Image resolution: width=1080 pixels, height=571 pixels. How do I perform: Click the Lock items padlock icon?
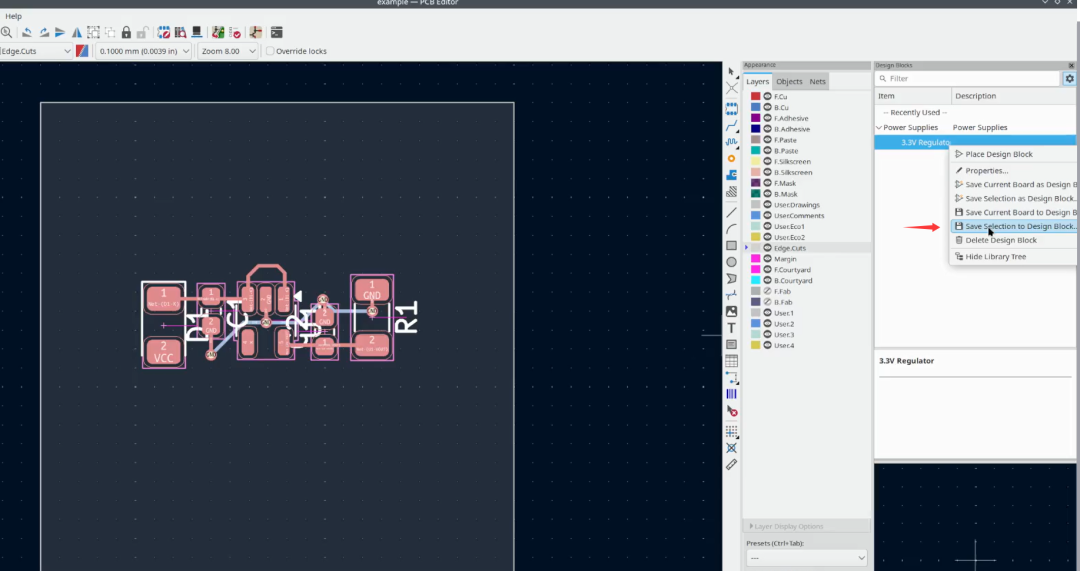pos(126,32)
